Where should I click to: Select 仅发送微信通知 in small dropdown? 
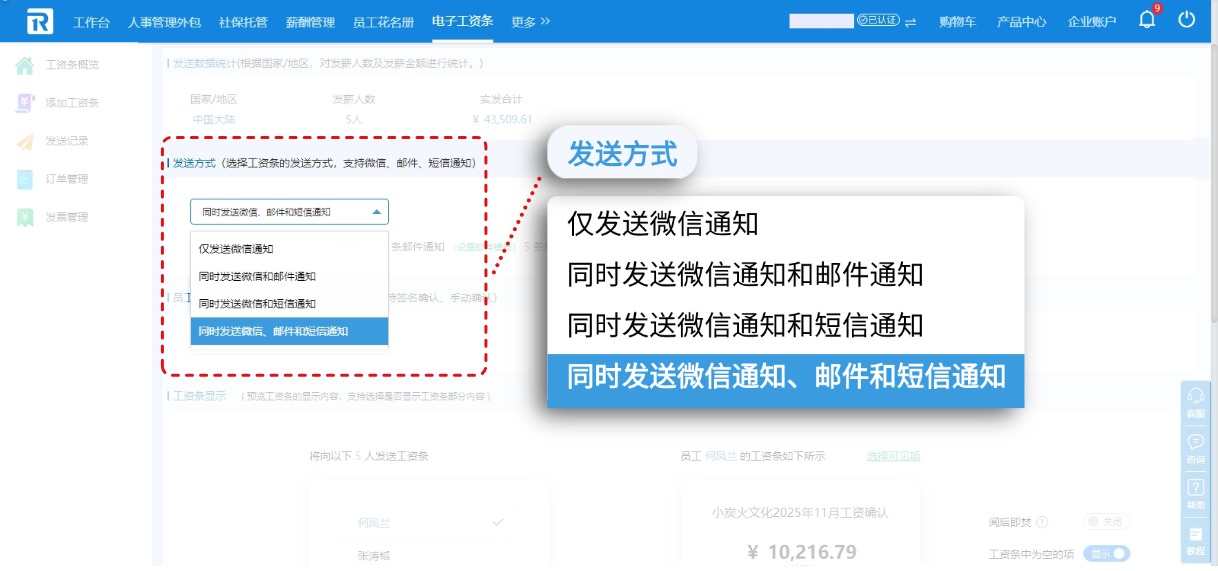tap(289, 248)
